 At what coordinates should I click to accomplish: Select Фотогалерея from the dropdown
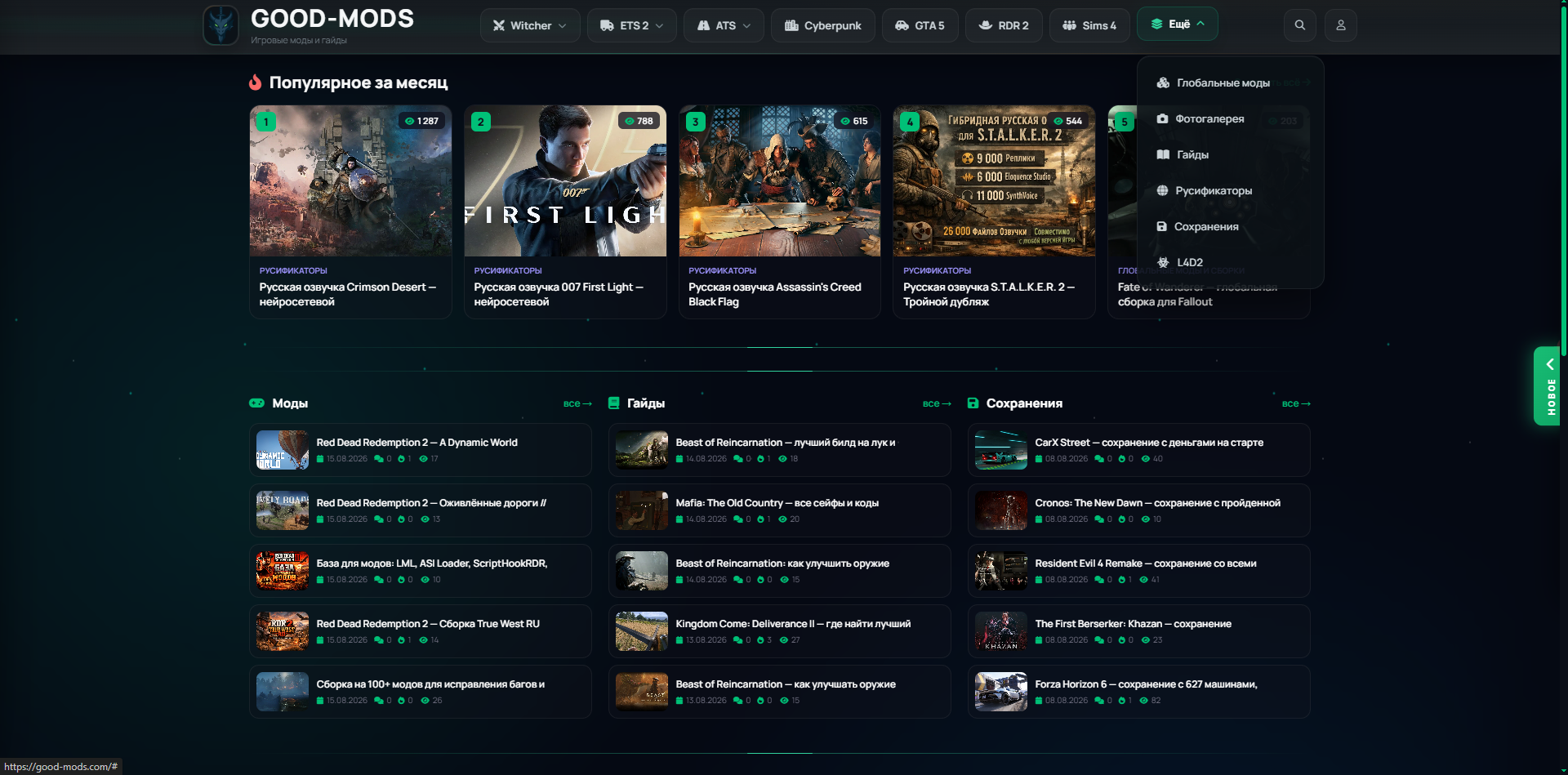pos(1230,118)
